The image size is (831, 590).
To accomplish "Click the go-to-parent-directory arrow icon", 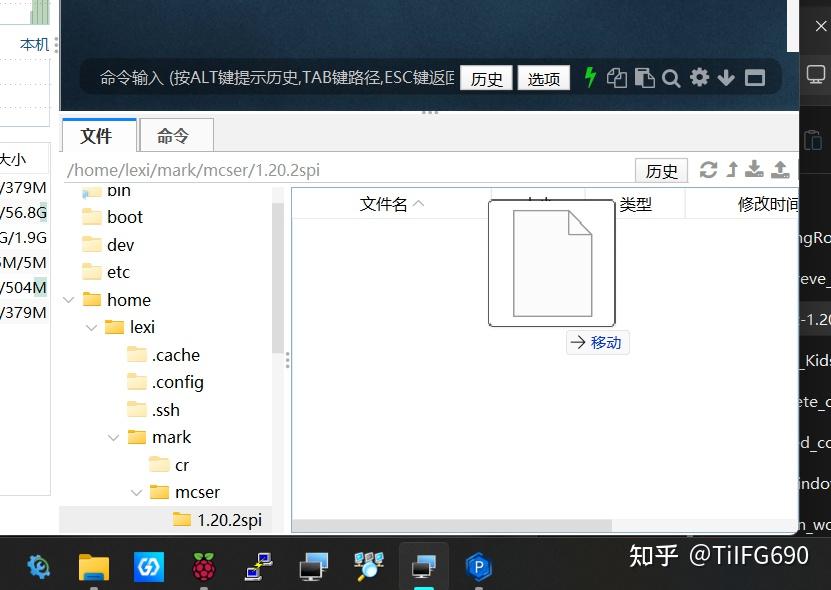I will pos(732,170).
